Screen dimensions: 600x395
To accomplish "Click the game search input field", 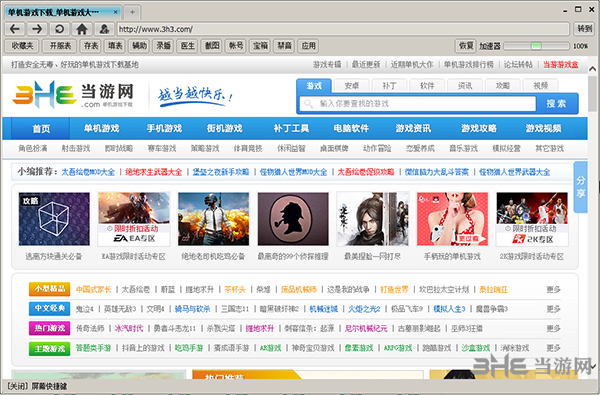I will tap(417, 104).
